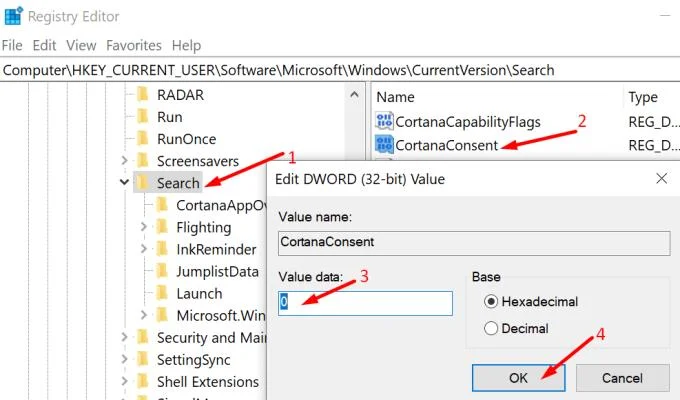680x400 pixels.
Task: Click REG_D type cell for CortanaConsent
Action: [x=654, y=145]
